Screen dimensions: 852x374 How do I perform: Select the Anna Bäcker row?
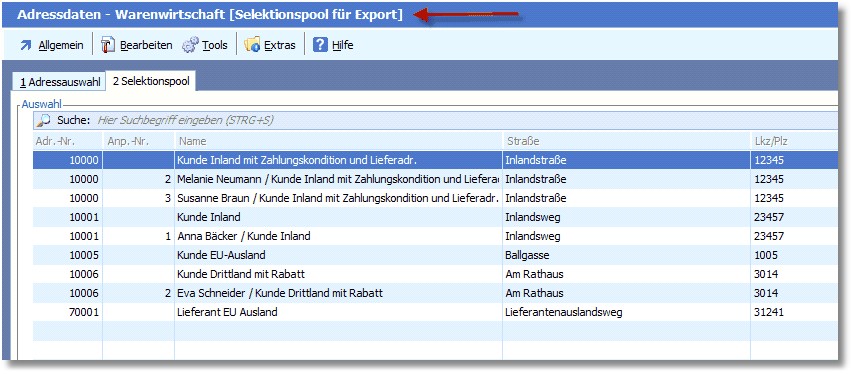tap(435, 236)
